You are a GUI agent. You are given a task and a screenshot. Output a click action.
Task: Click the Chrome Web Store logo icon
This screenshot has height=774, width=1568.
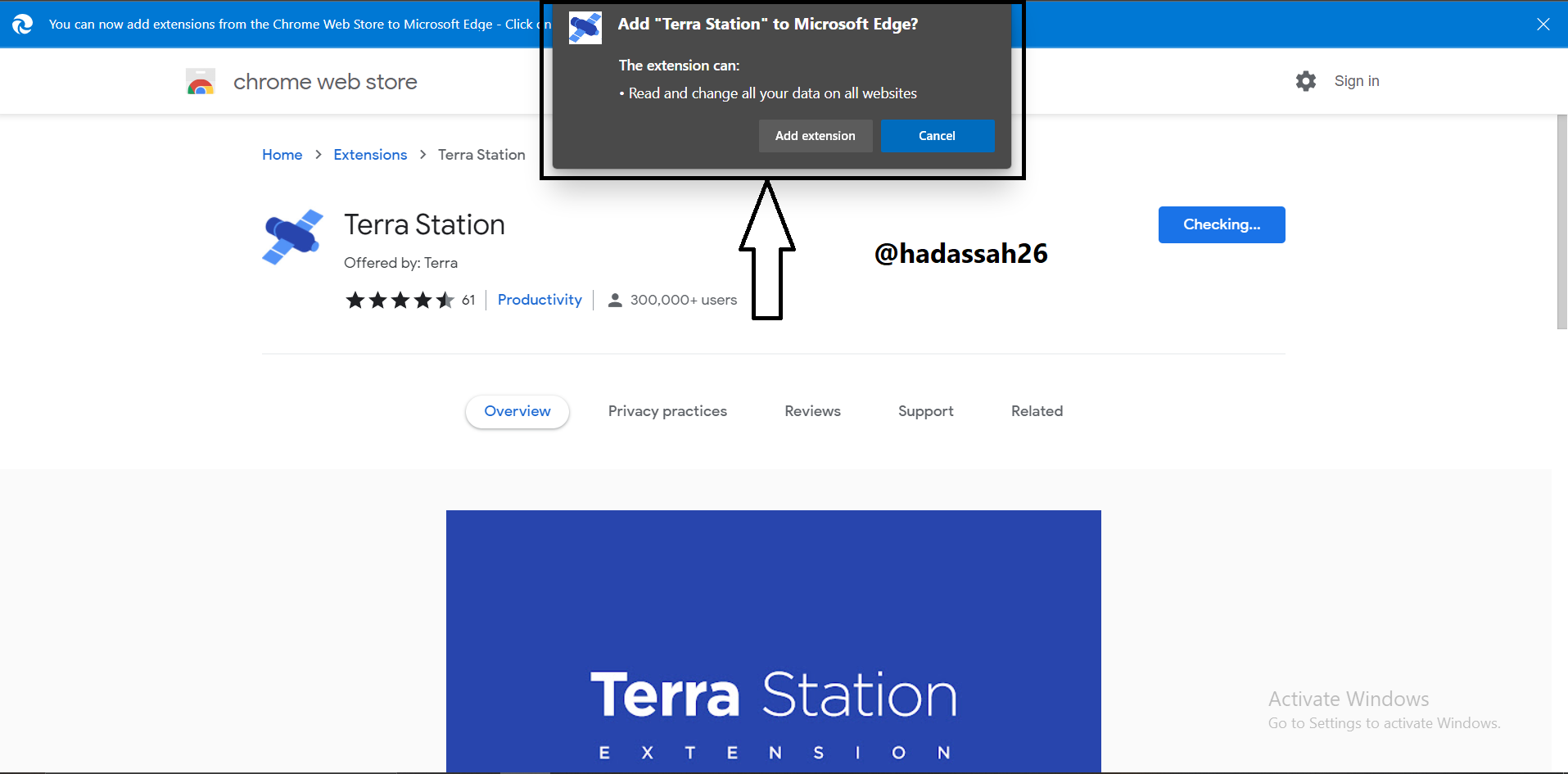click(201, 82)
